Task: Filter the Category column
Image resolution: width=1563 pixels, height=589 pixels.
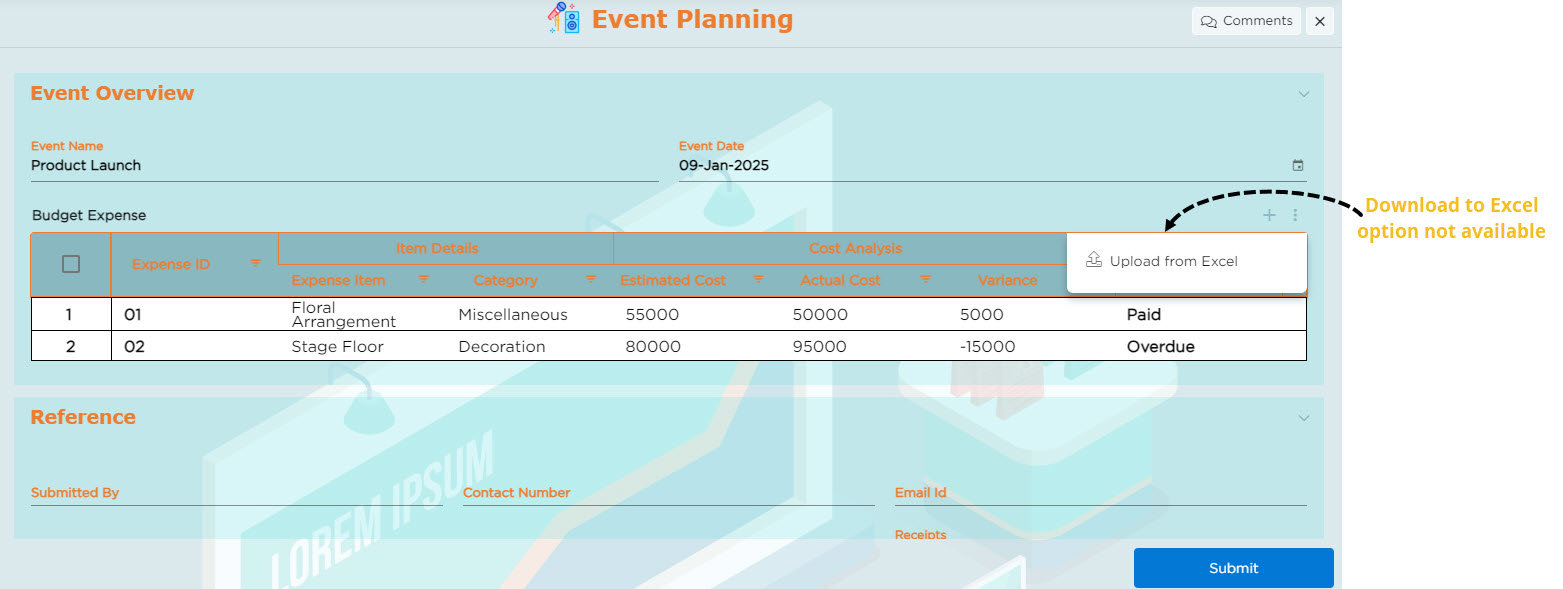Action: click(x=591, y=279)
